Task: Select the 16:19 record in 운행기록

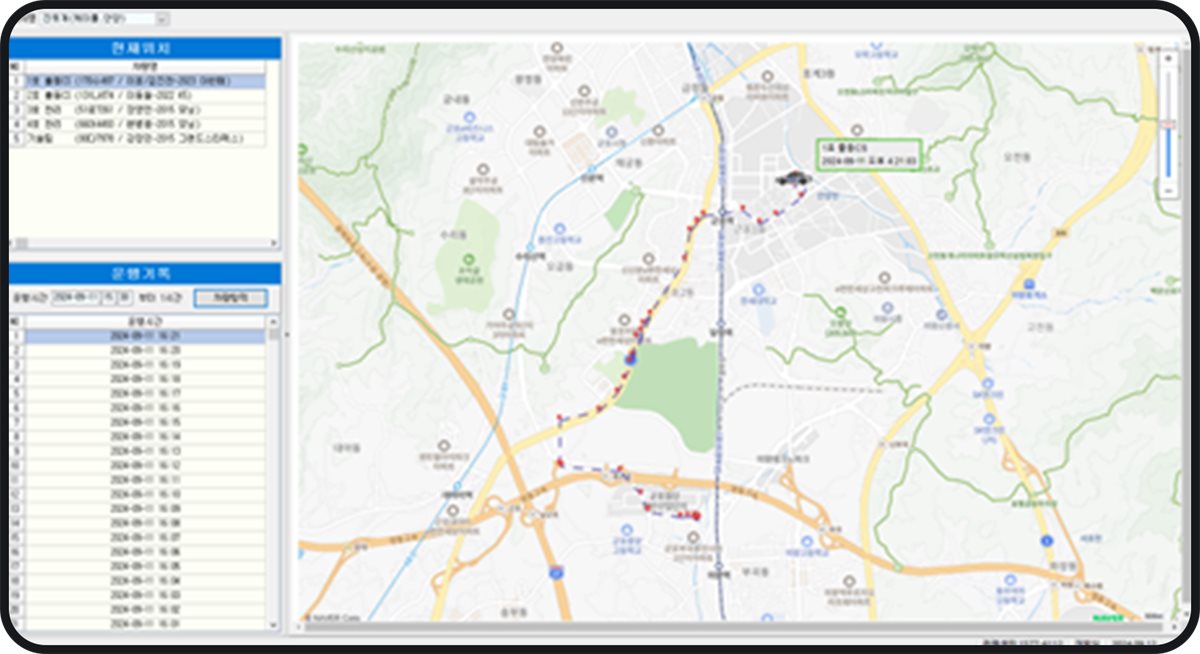Action: (146, 366)
